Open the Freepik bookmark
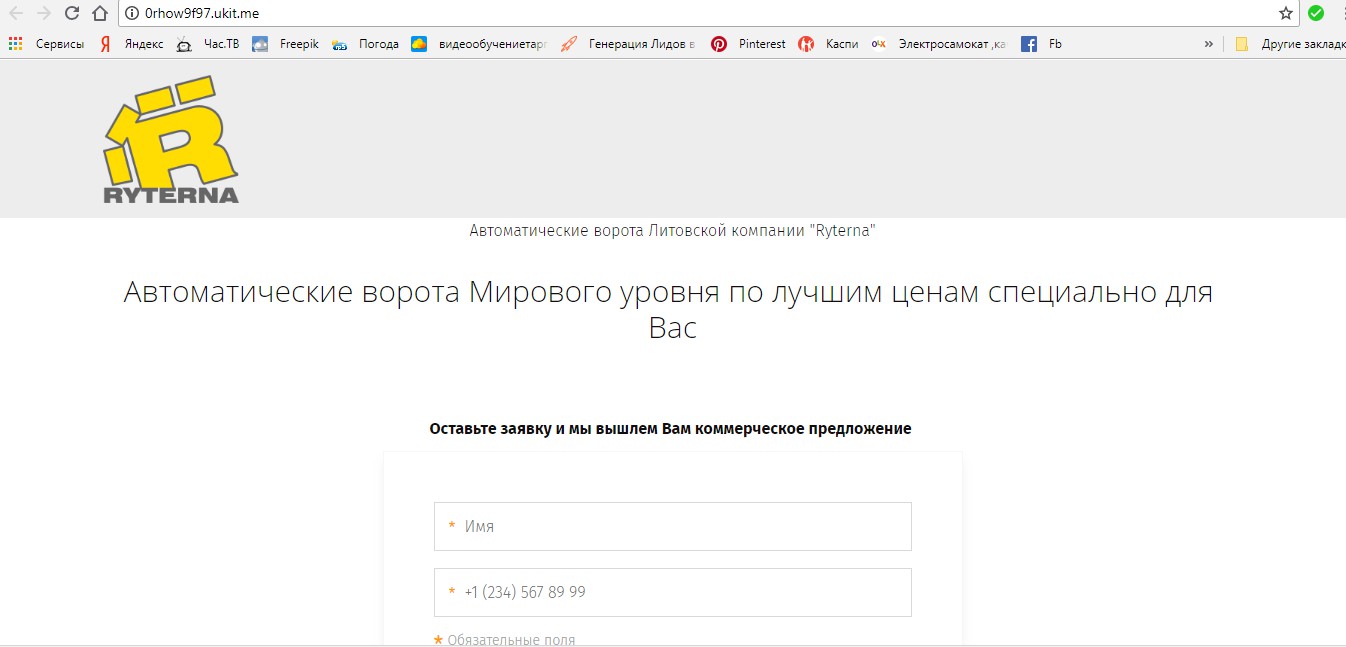The width and height of the screenshot is (1346, 647). 286,44
